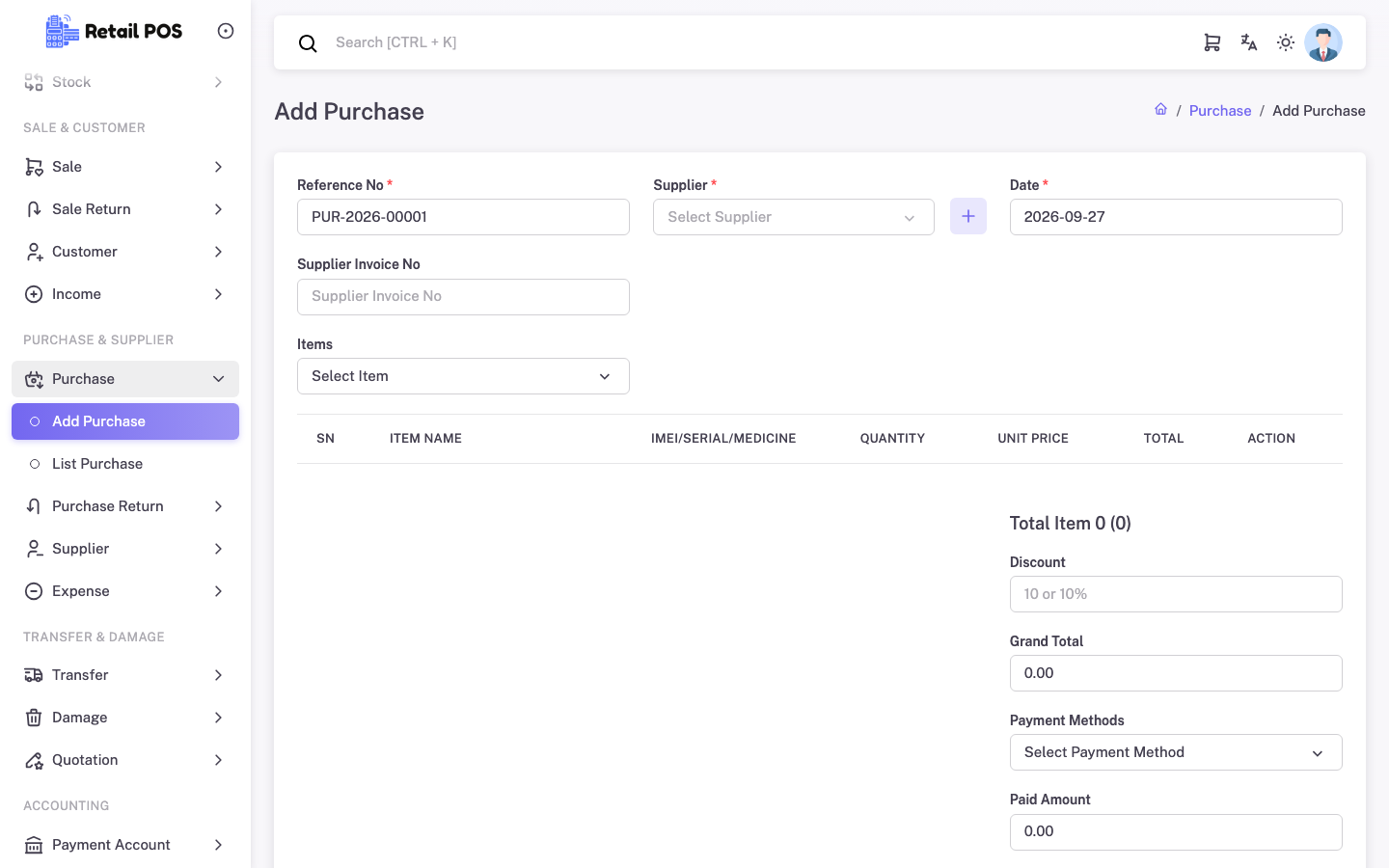The width and height of the screenshot is (1389, 868).
Task: Collapse the Purchase sidebar menu
Action: [x=125, y=379]
